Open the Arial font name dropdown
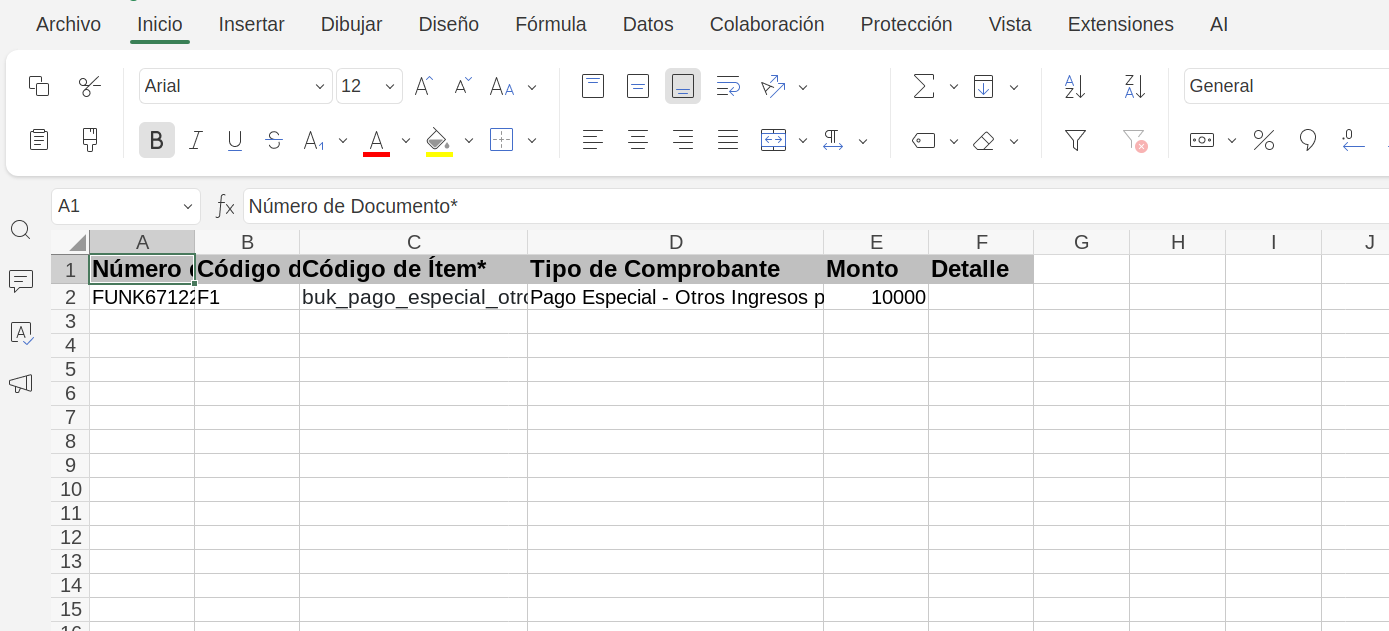The height and width of the screenshot is (631, 1389). click(x=235, y=87)
